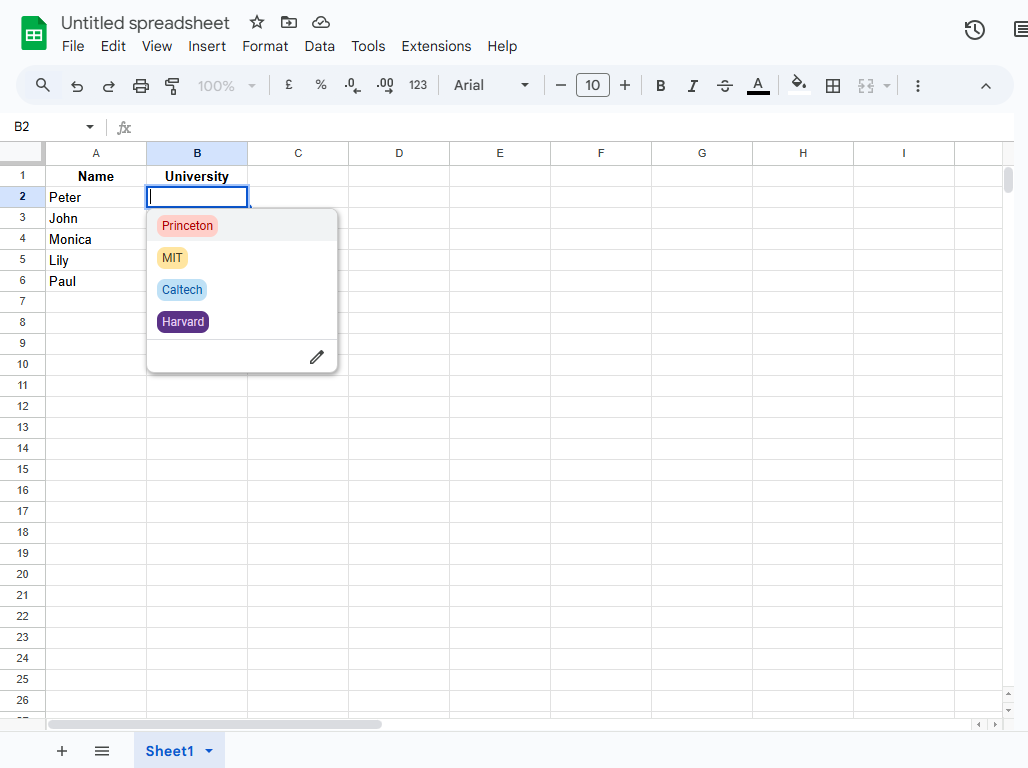The height and width of the screenshot is (768, 1028).
Task: Open the Arial font family dropdown
Action: tap(490, 85)
